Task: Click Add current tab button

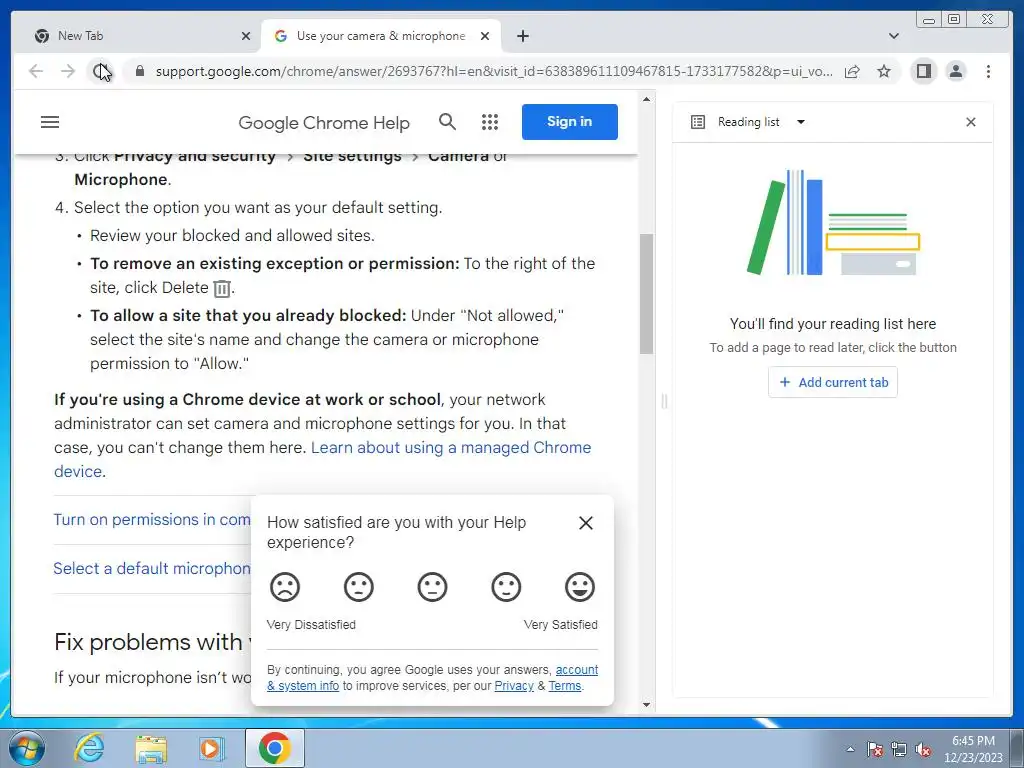Action: pyautogui.click(x=833, y=382)
